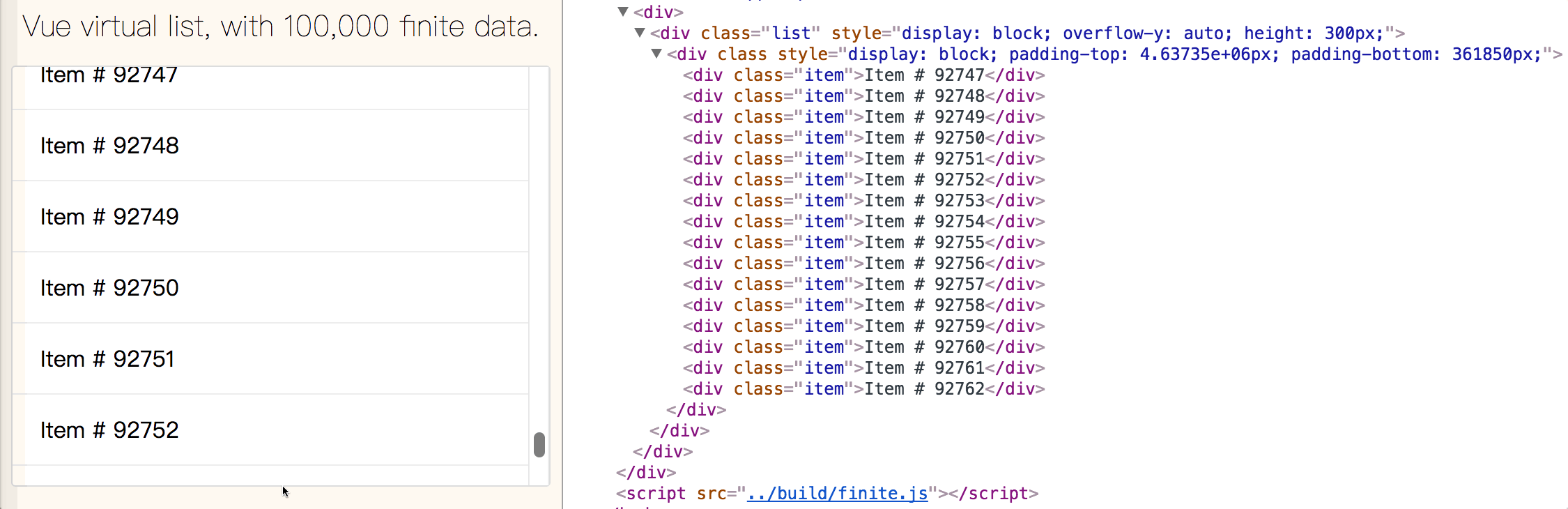Select list row Item # 92747
The height and width of the screenshot is (509, 1568).
(270, 88)
